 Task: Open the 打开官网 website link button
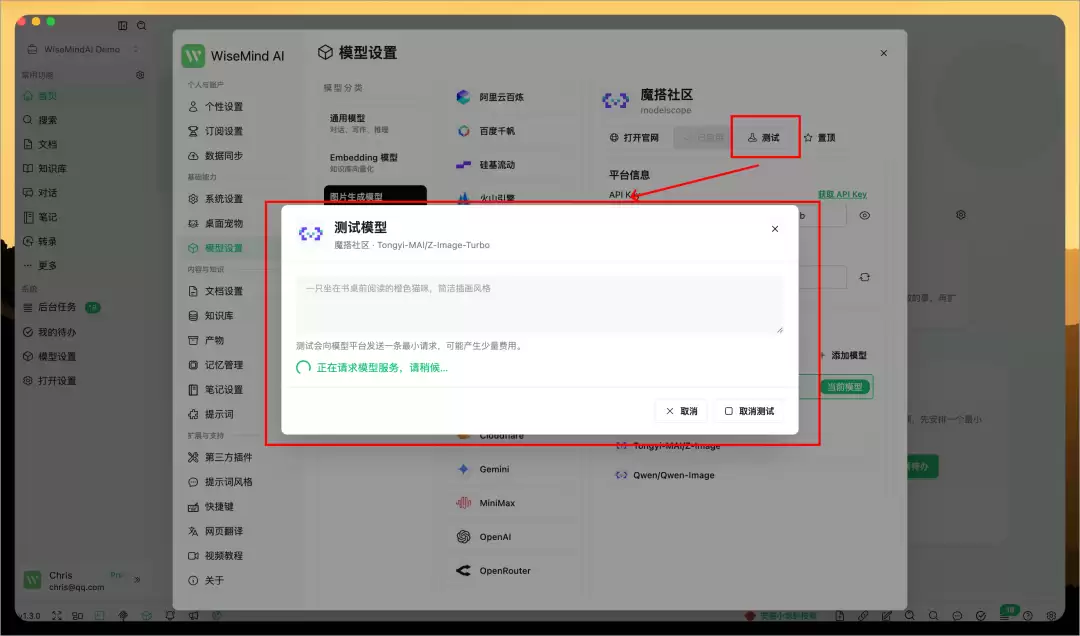(x=634, y=138)
